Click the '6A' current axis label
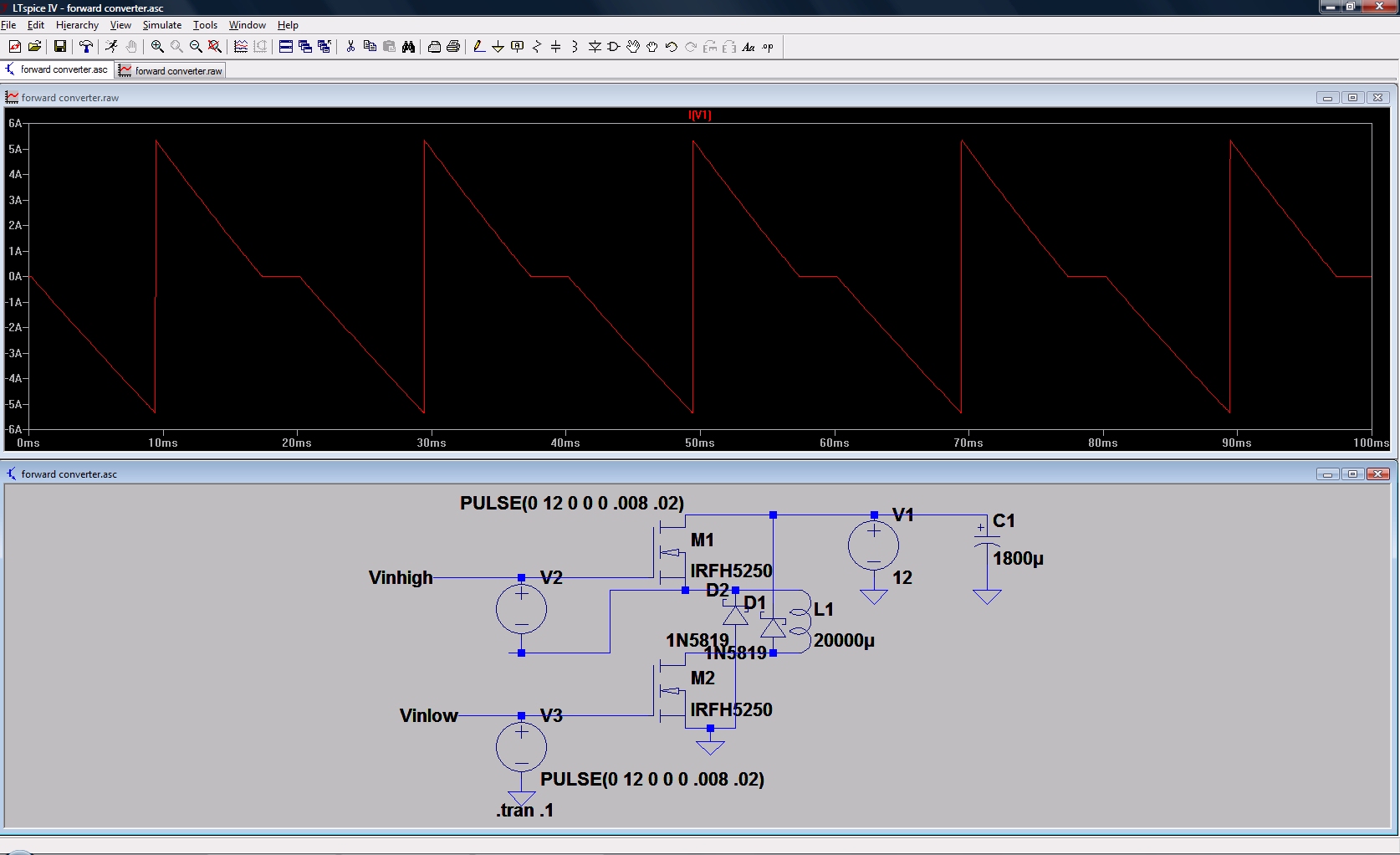This screenshot has height=855, width=1400. pos(15,123)
